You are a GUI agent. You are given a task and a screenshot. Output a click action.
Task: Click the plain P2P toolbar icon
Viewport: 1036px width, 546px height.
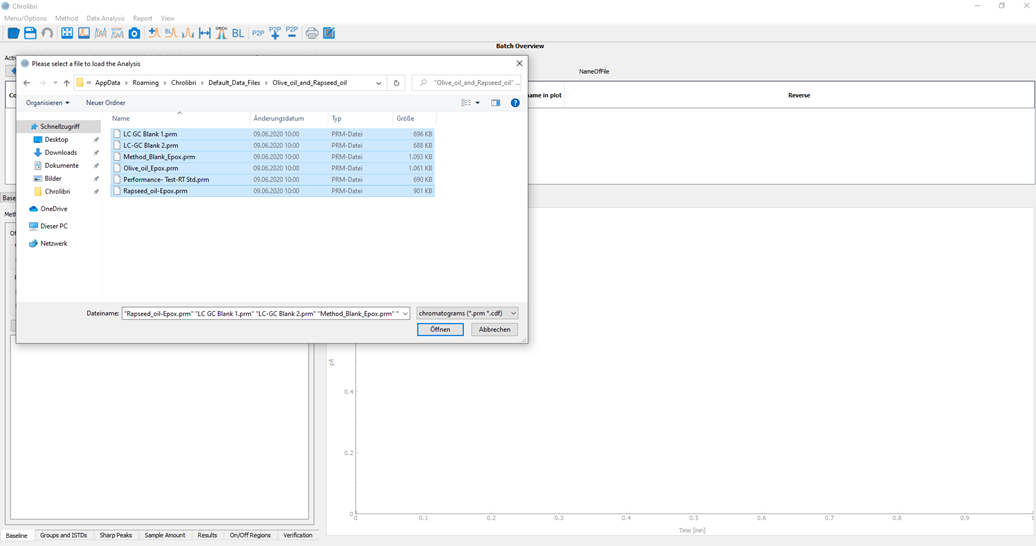258,32
